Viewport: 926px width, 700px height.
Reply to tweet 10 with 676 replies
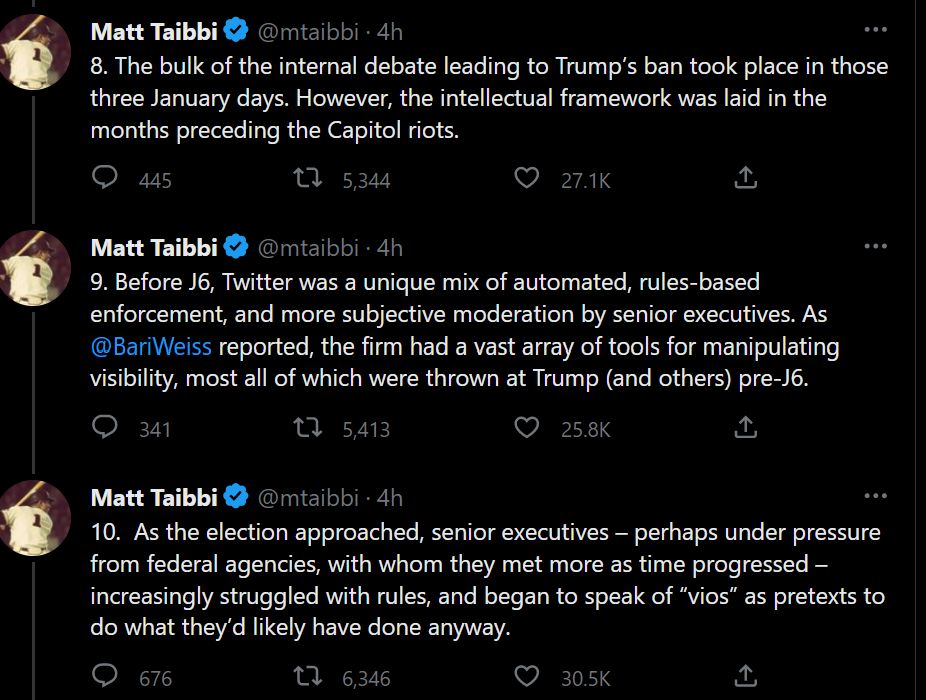coord(105,677)
